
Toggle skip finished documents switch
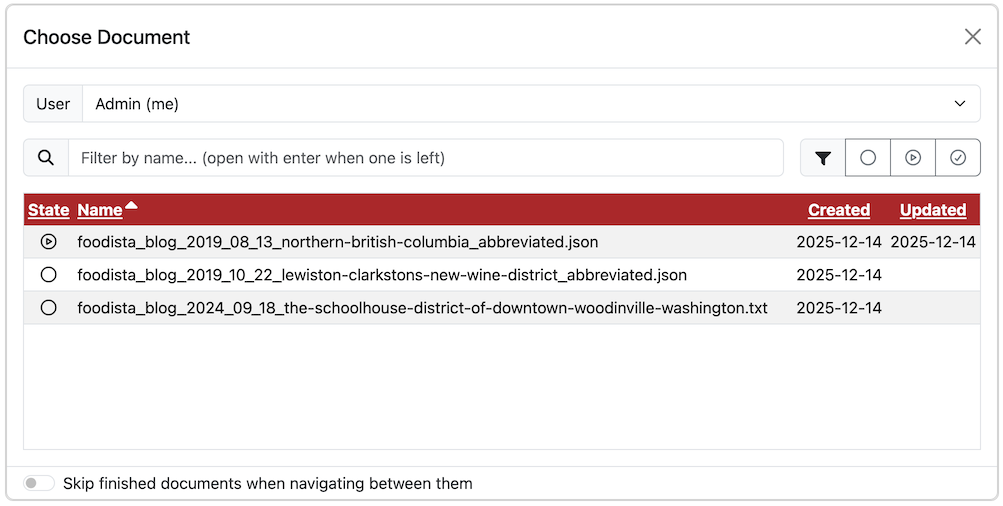39,484
